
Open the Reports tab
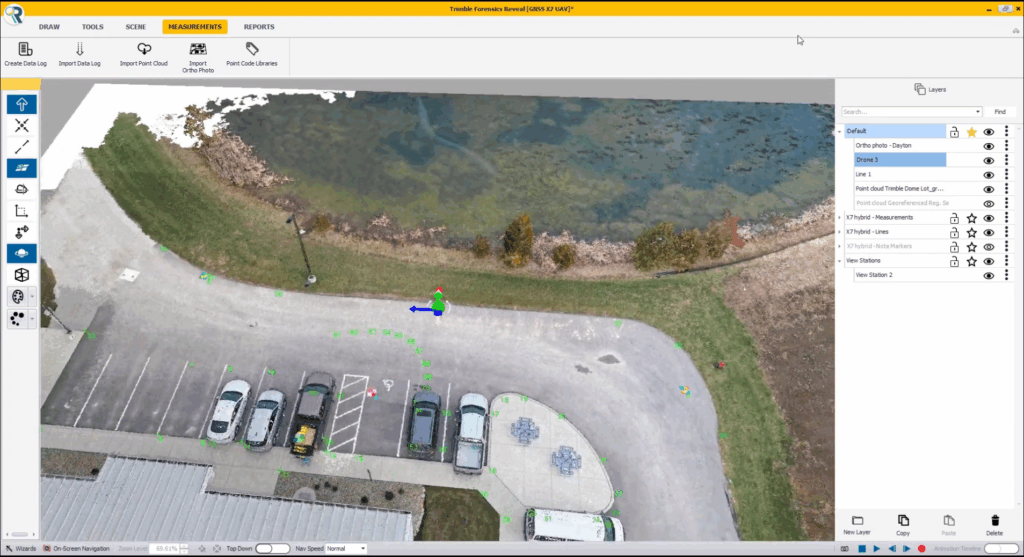pyautogui.click(x=259, y=27)
